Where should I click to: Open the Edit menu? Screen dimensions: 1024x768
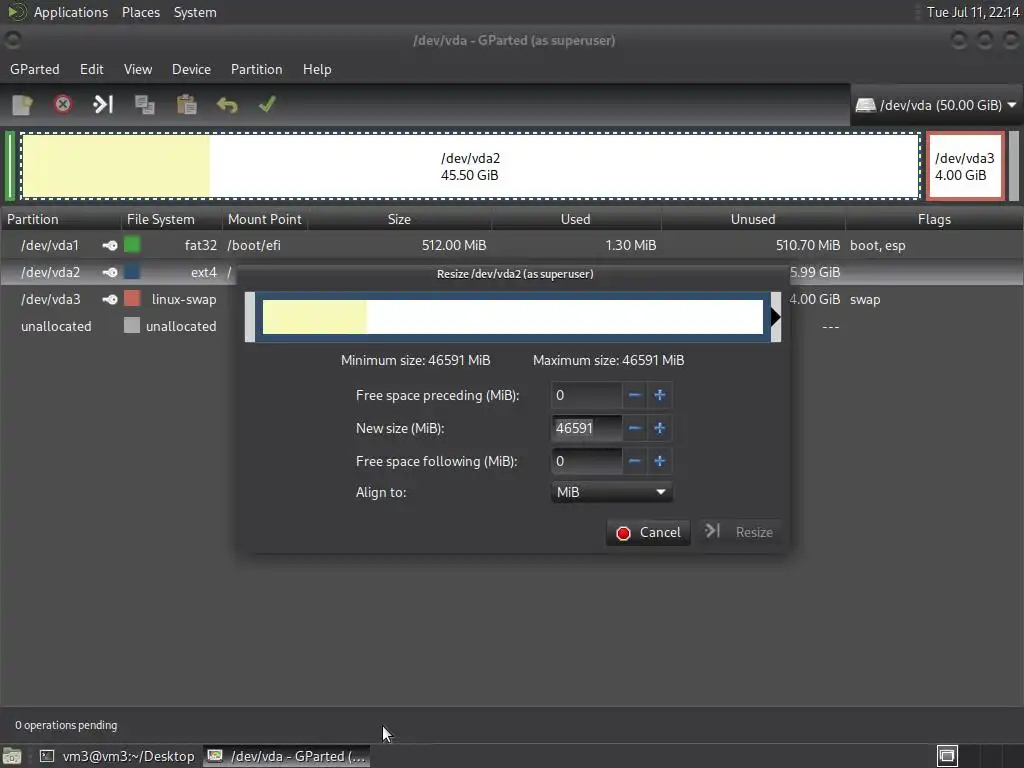(x=91, y=69)
